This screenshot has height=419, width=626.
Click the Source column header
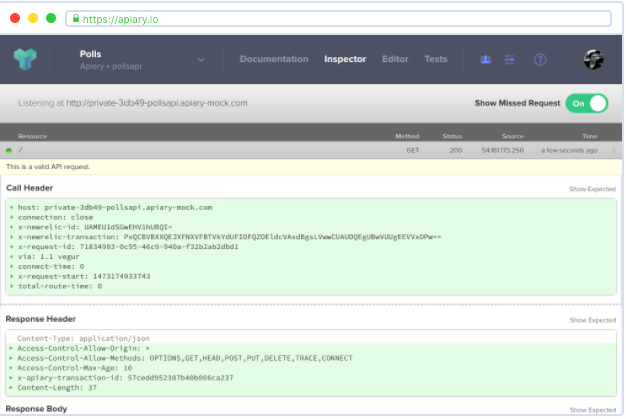513,136
